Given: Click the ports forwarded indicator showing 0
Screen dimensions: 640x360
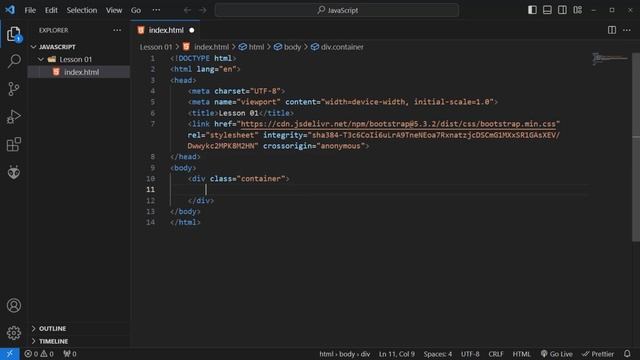Looking at the screenshot, I should click(x=70, y=354).
